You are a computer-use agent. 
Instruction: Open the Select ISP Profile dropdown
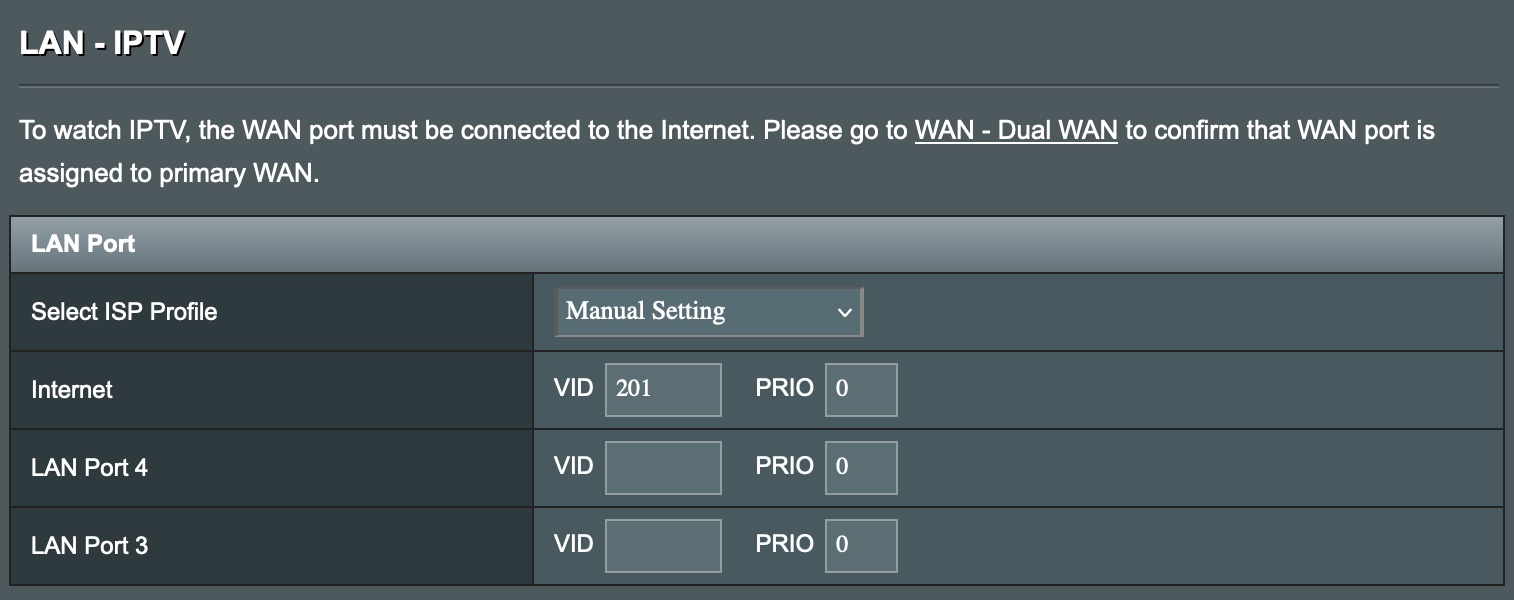[709, 311]
